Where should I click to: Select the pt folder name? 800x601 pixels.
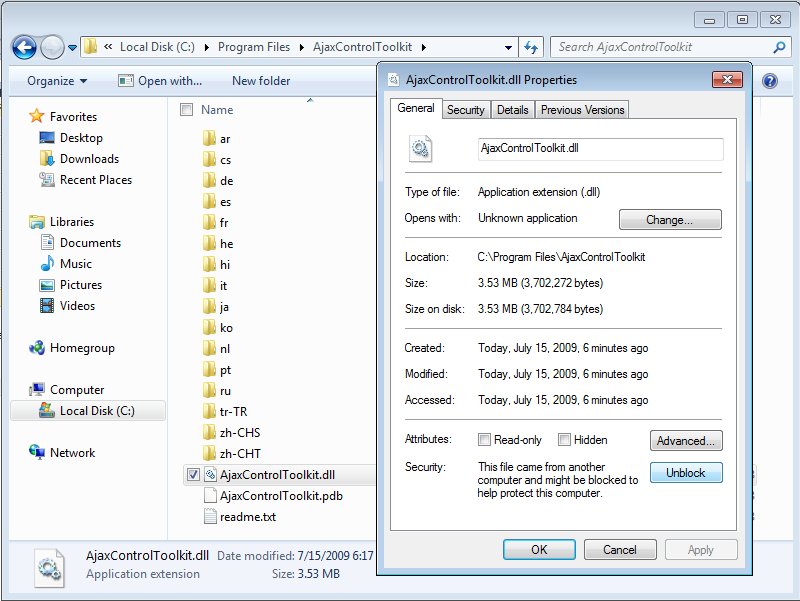pos(226,370)
